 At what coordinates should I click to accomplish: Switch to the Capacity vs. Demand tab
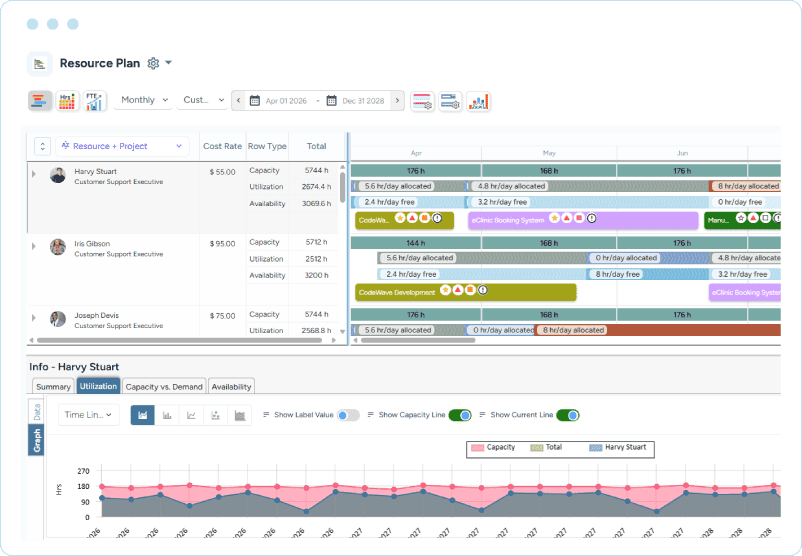[164, 386]
